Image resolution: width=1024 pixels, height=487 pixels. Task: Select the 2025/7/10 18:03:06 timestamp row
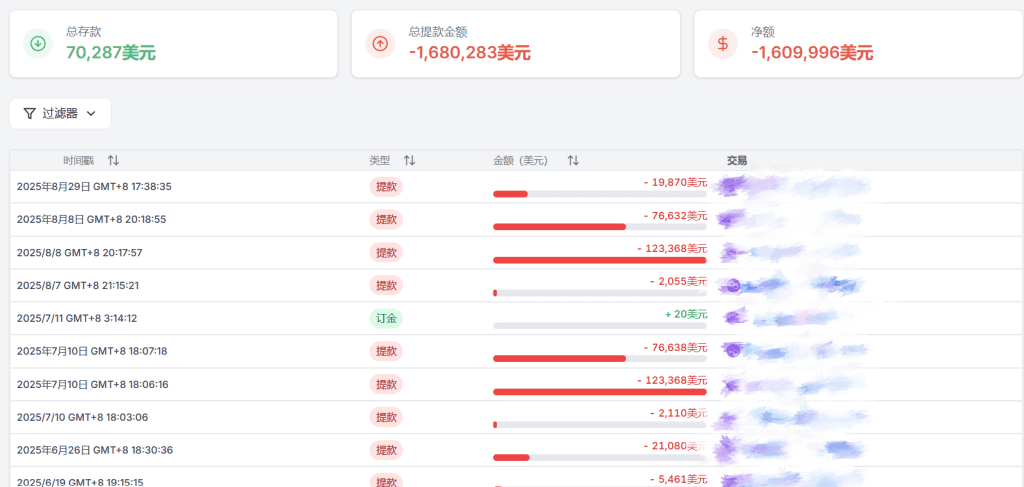point(82,418)
